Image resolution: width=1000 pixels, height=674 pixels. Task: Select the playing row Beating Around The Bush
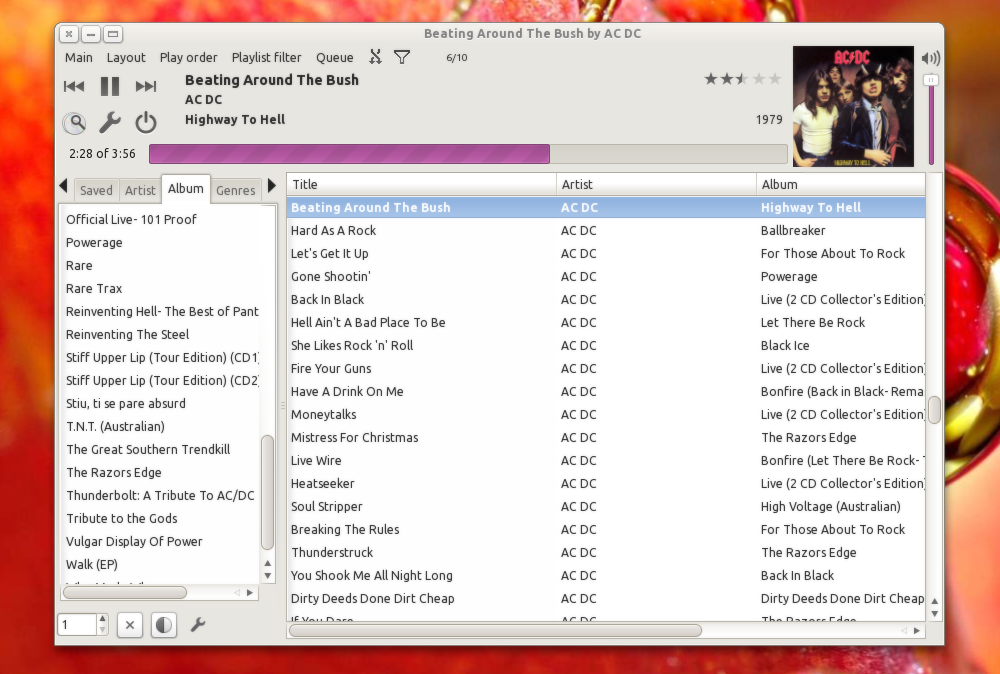[606, 207]
